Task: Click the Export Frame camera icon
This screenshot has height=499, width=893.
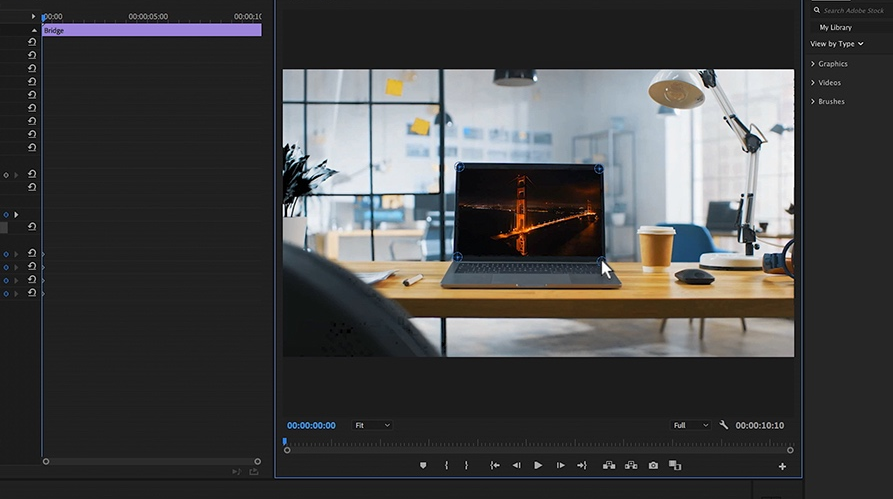Action: [x=653, y=465]
